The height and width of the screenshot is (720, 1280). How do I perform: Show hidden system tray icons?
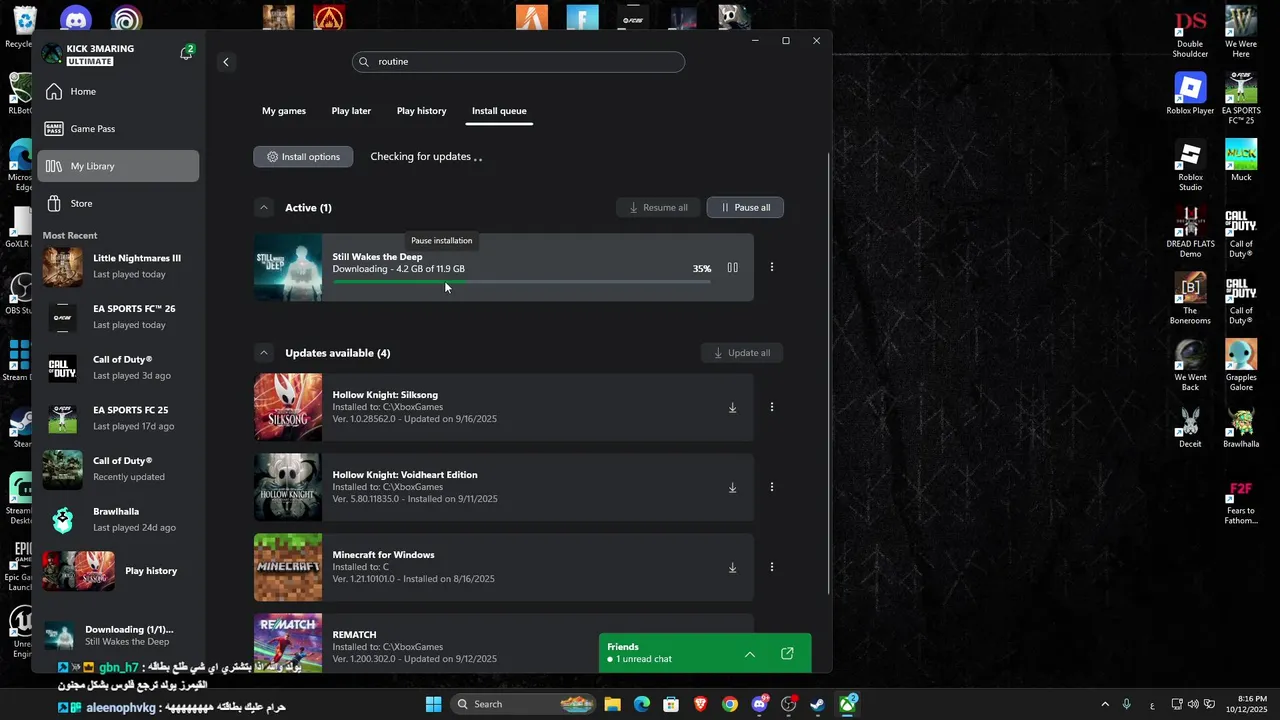tap(1104, 704)
